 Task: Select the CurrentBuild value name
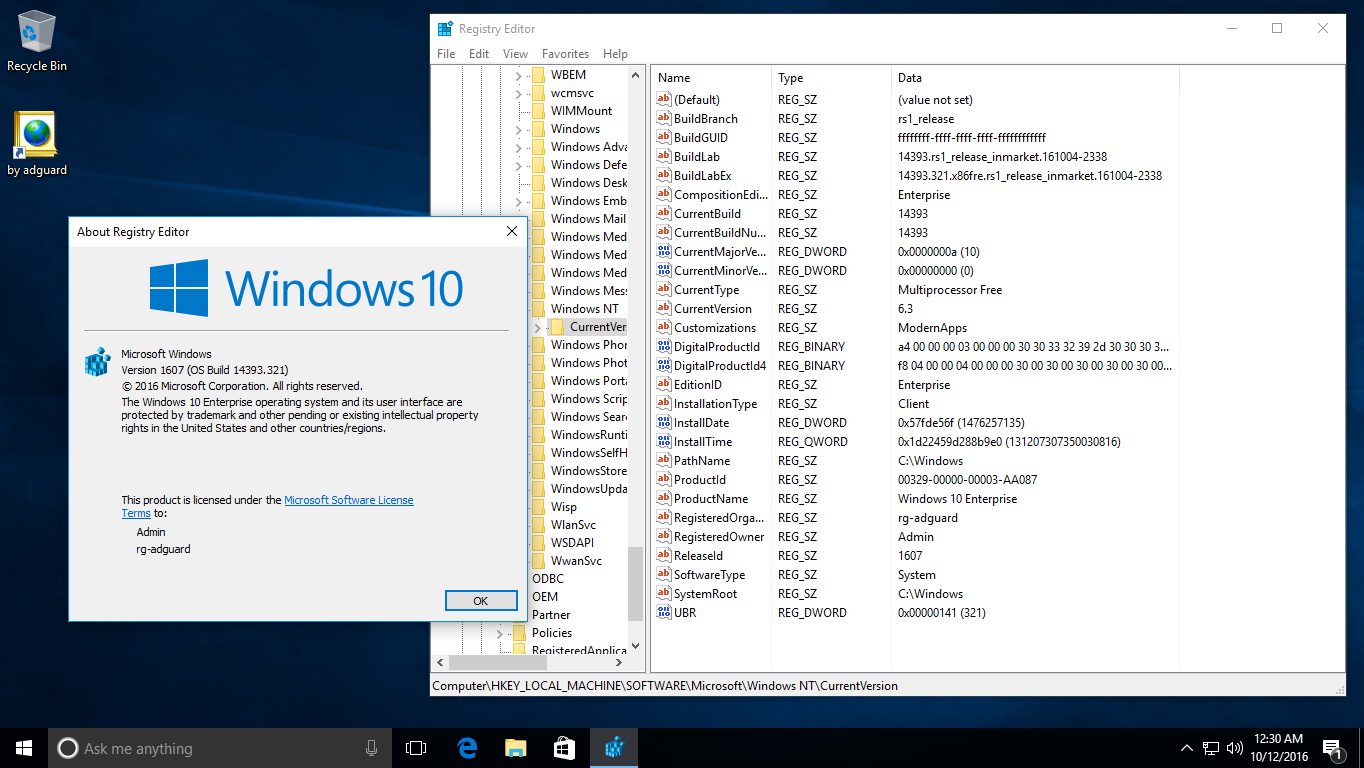tap(707, 213)
